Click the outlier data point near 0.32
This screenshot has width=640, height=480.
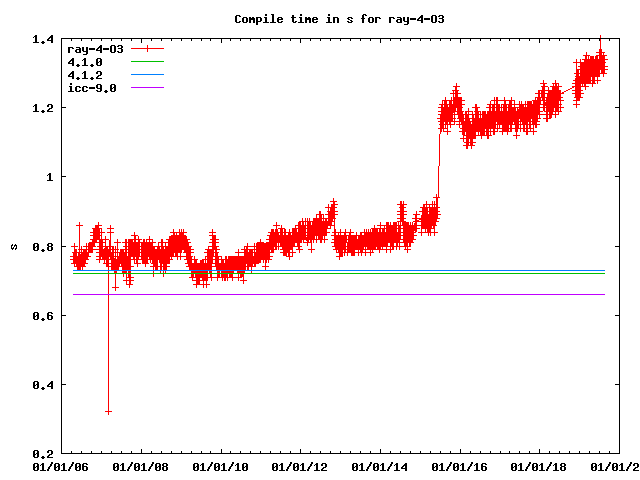[x=108, y=411]
